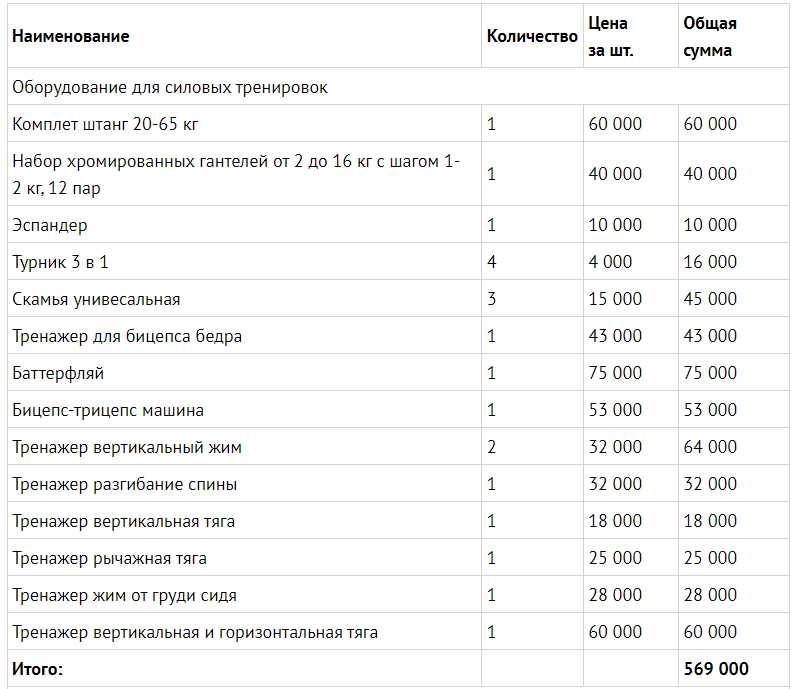Click the 'Баттерфляй' item name

point(58,373)
